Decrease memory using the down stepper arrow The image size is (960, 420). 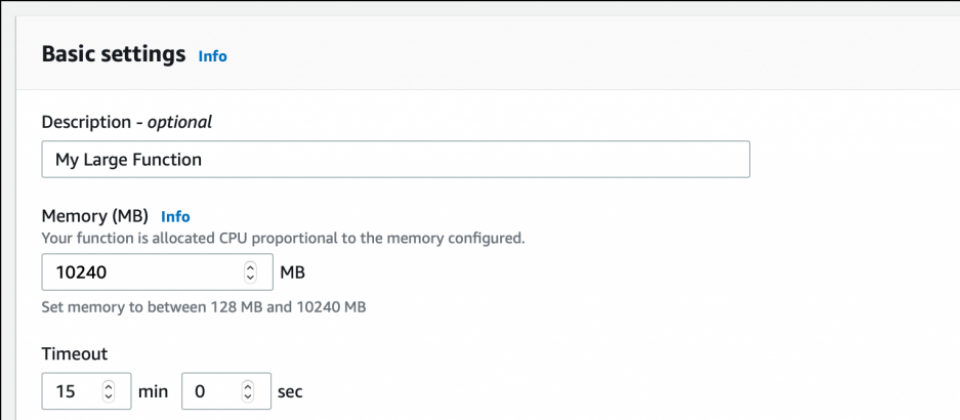250,277
